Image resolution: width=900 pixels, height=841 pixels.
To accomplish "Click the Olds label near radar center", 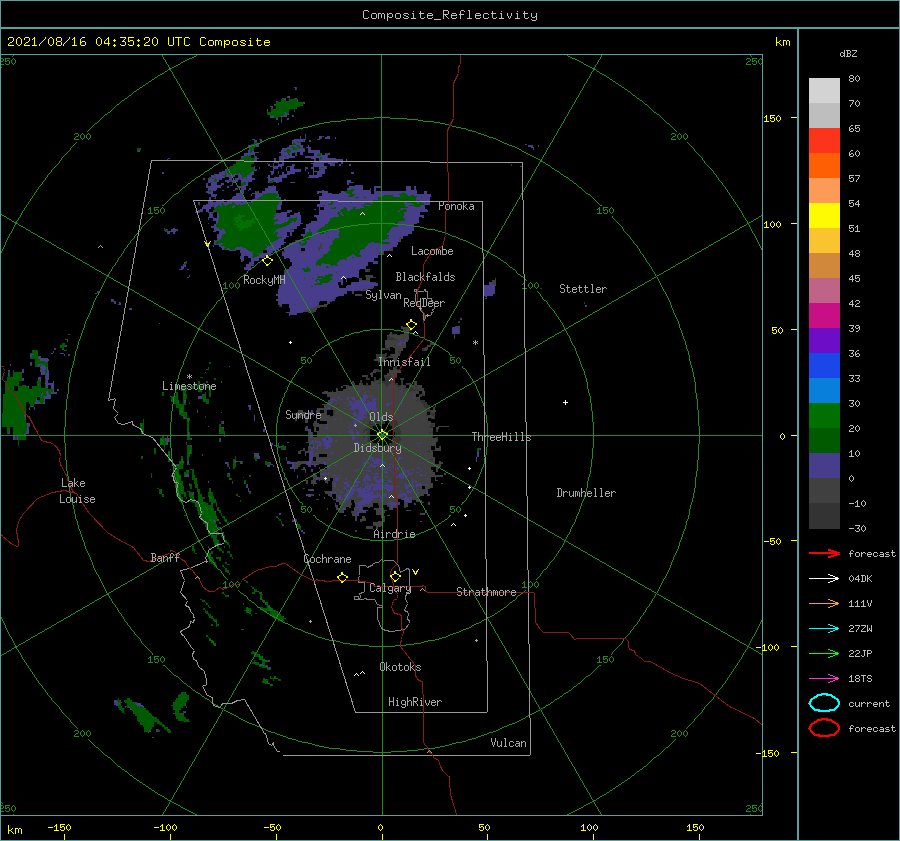I will pyautogui.click(x=381, y=417).
